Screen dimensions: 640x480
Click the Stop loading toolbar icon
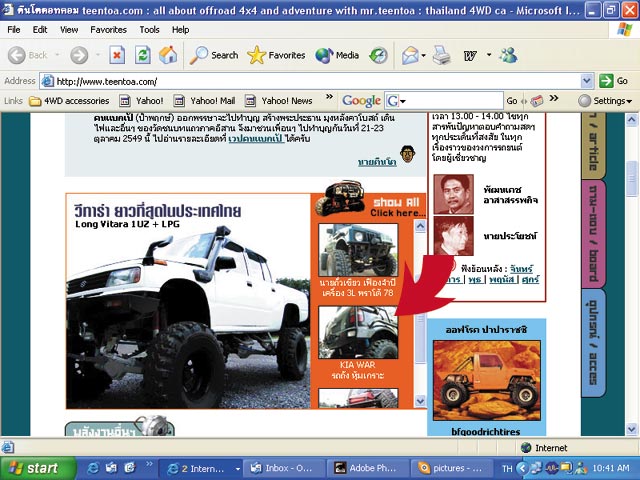pyautogui.click(x=117, y=55)
